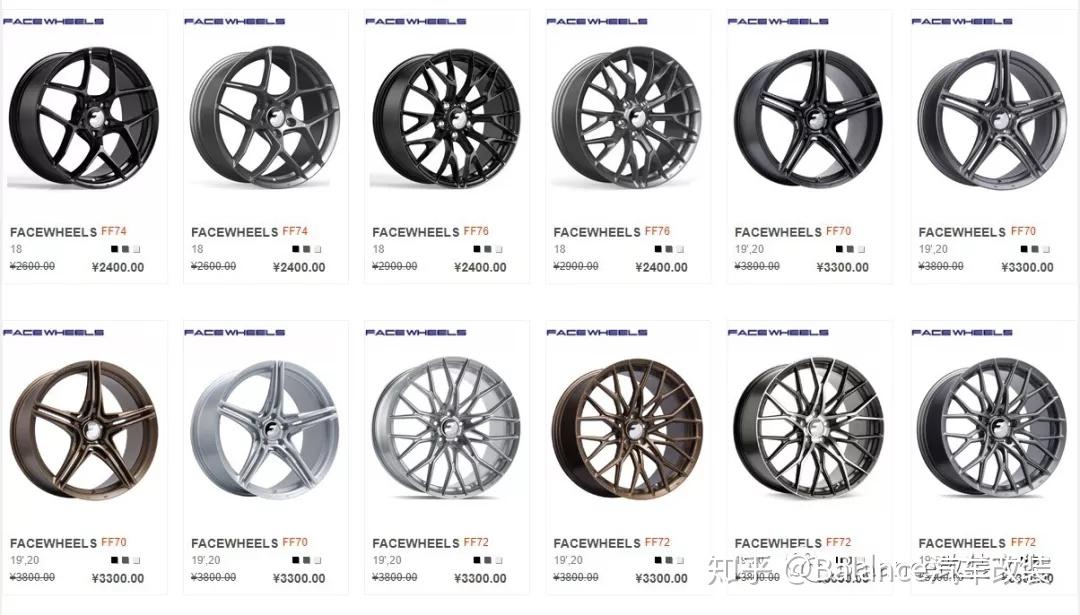Screen dimensions: 1080x615
Task: Open the glossy black FF74 wheel image
Action: 84,118
